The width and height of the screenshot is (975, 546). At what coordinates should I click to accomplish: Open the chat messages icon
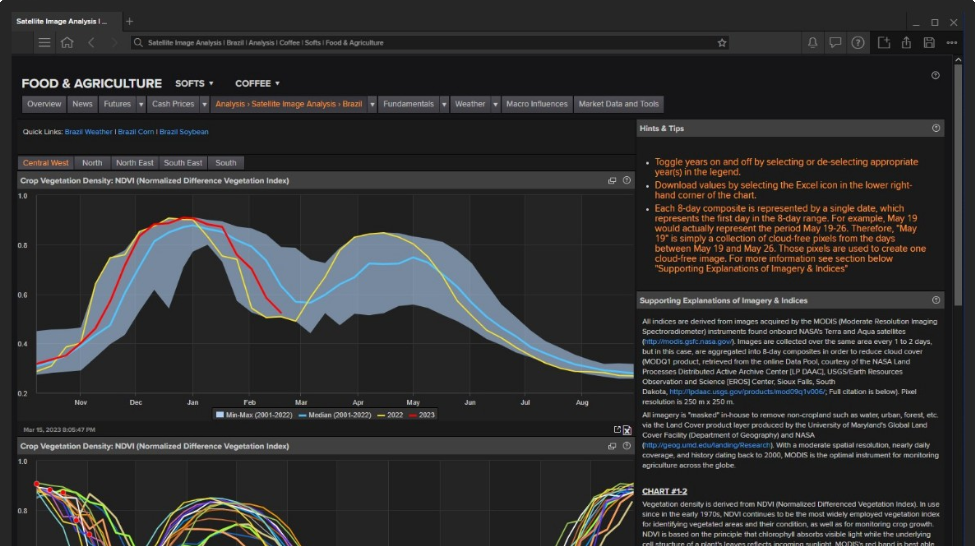coord(835,43)
